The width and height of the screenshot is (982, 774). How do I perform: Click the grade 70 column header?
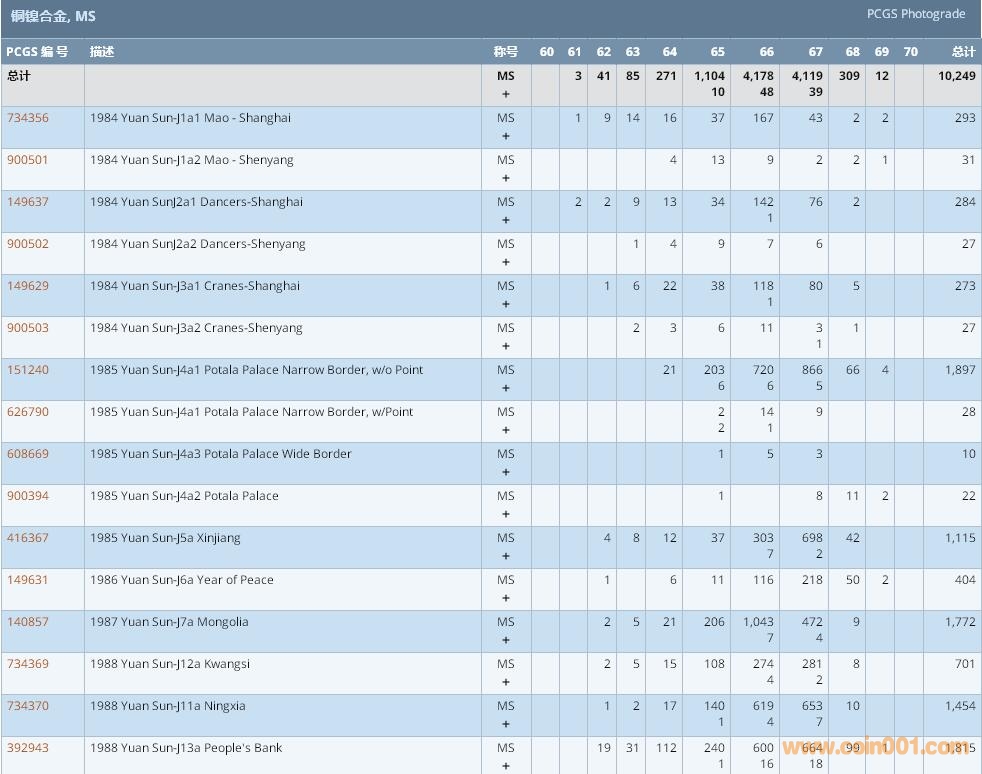[x=910, y=52]
